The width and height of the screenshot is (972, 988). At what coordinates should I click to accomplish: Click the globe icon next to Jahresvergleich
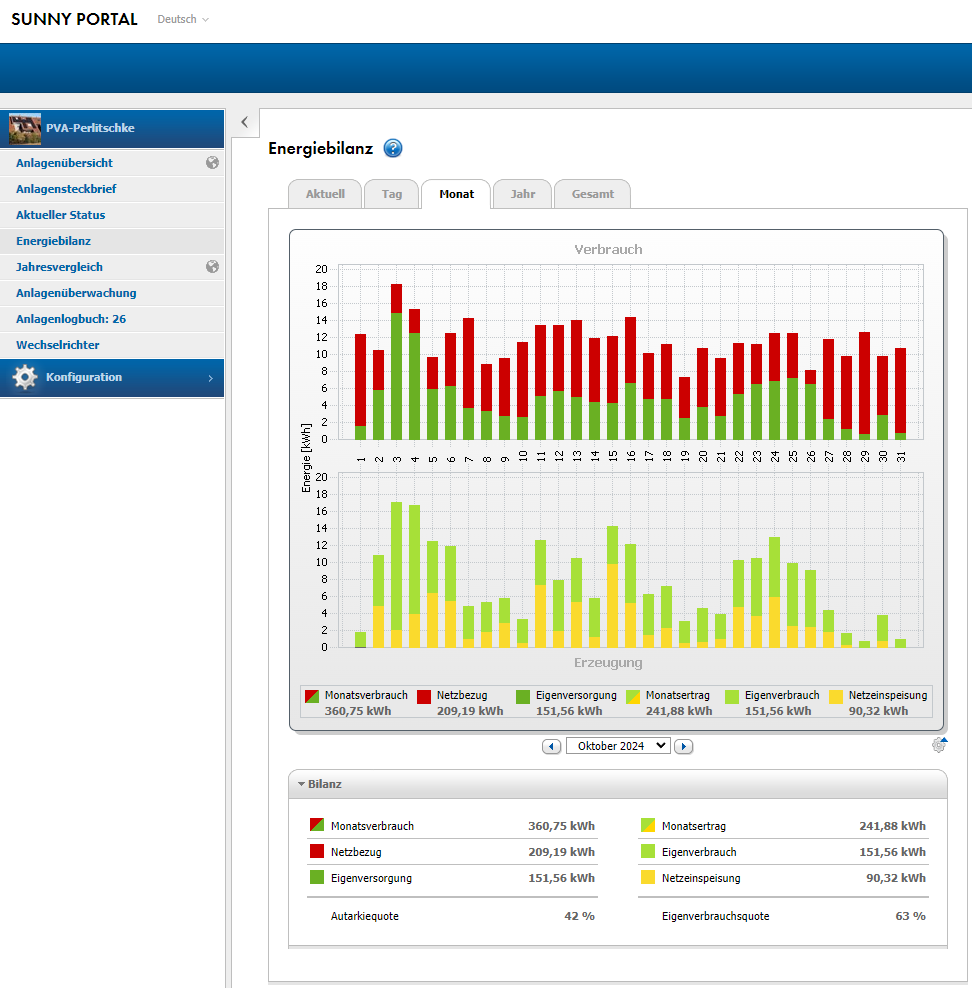point(212,267)
